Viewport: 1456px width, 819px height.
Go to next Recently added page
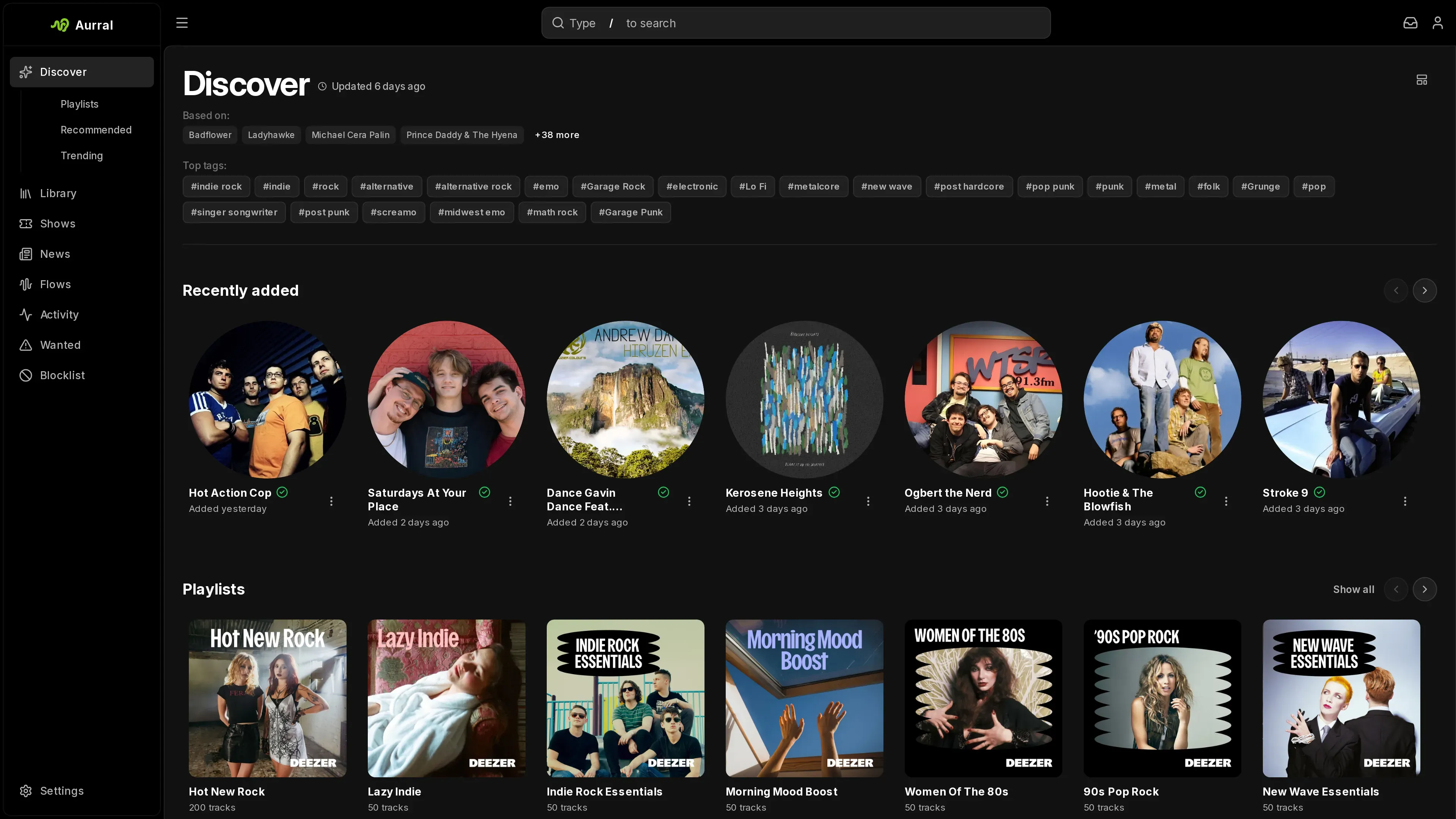1425,290
